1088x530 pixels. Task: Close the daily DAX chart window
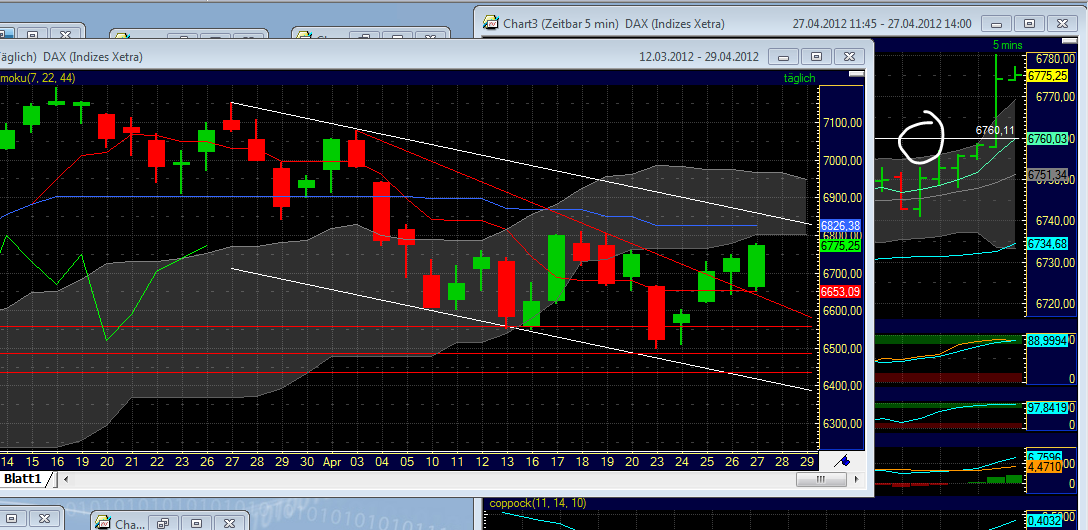pos(849,57)
